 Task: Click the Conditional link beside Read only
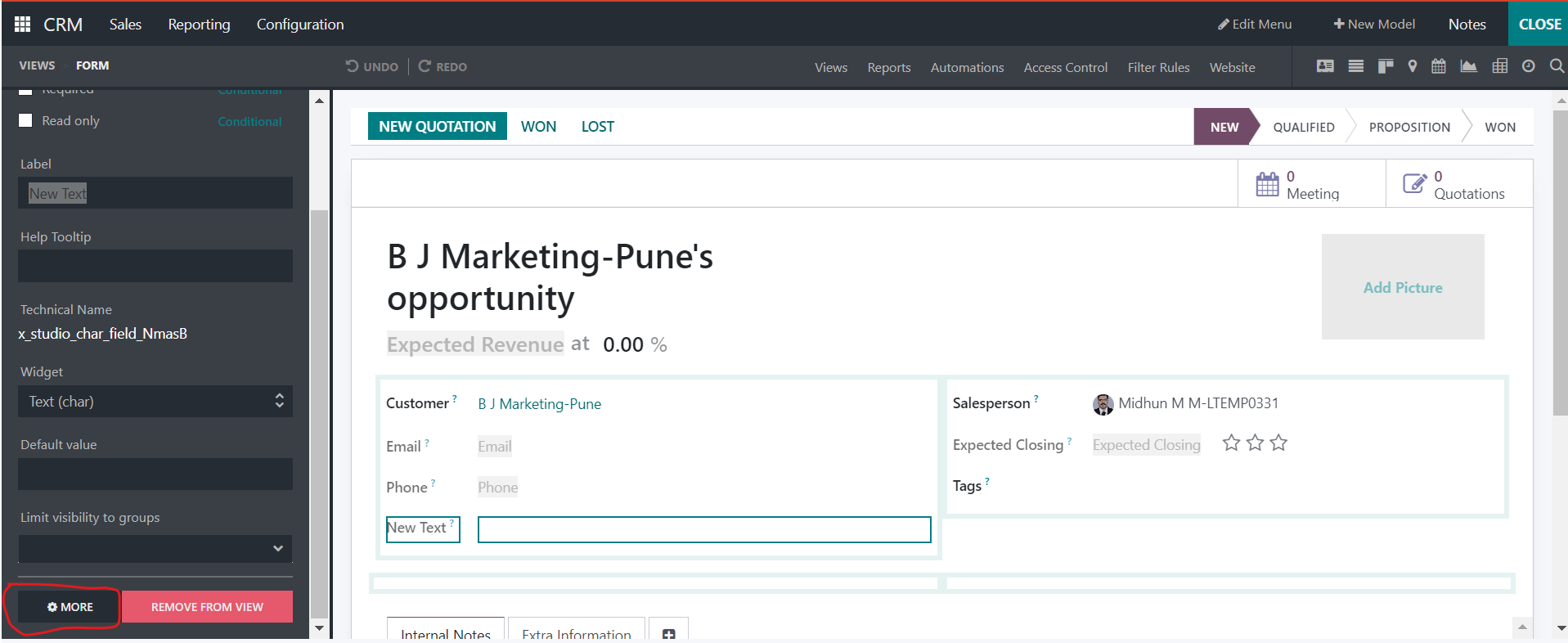[x=249, y=121]
